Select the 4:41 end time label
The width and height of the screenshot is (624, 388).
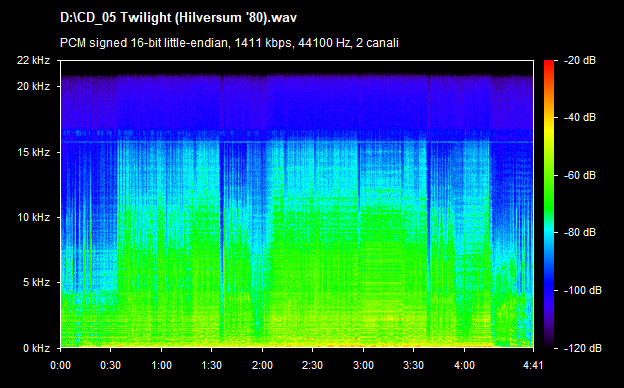click(533, 365)
